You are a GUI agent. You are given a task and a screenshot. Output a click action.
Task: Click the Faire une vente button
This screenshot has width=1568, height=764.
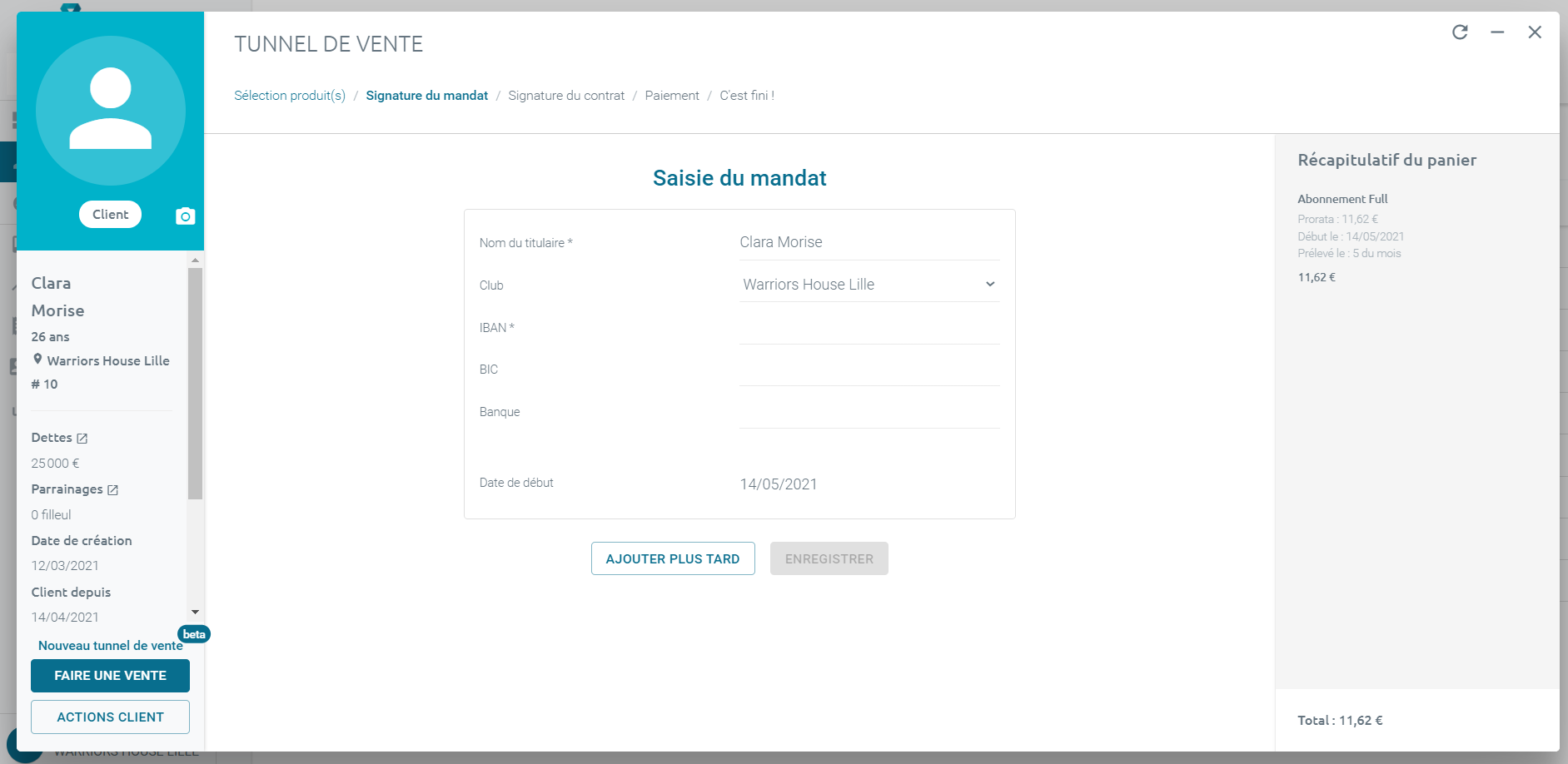tap(110, 676)
